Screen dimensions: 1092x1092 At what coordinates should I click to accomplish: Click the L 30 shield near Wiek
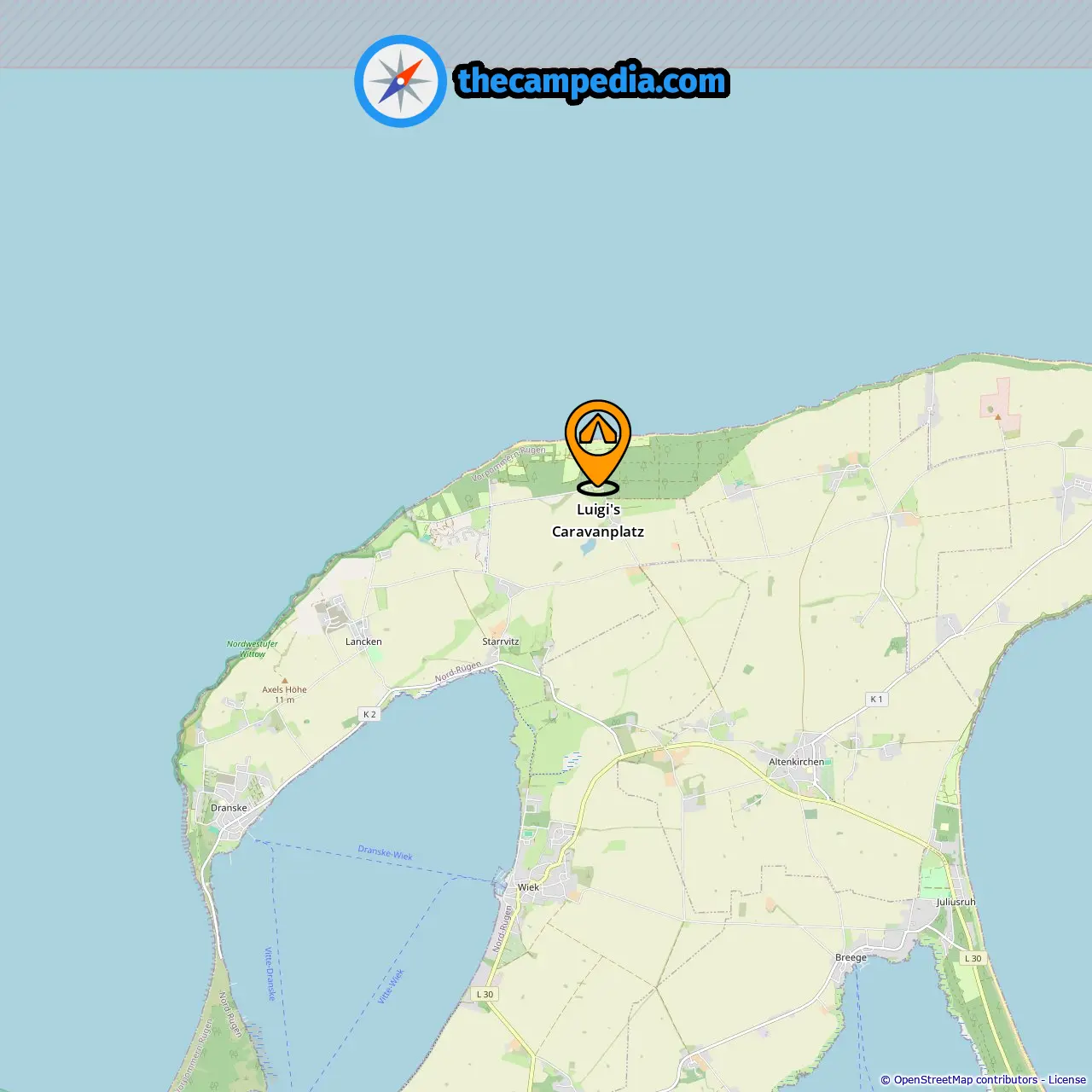point(485,994)
